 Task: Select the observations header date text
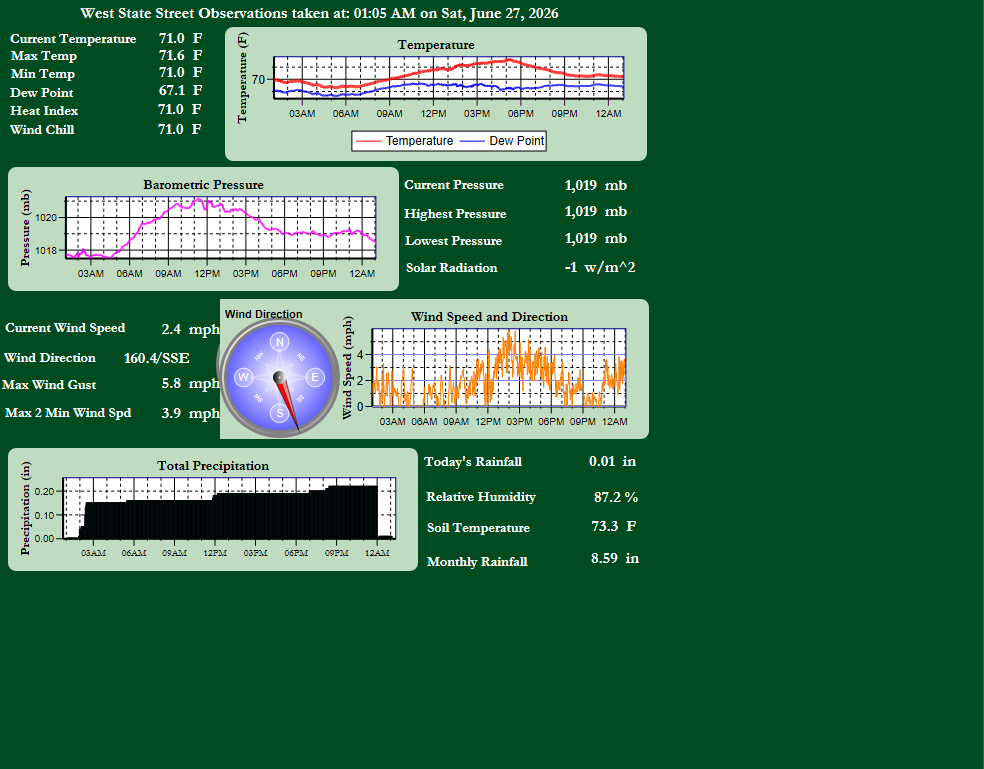tap(319, 13)
